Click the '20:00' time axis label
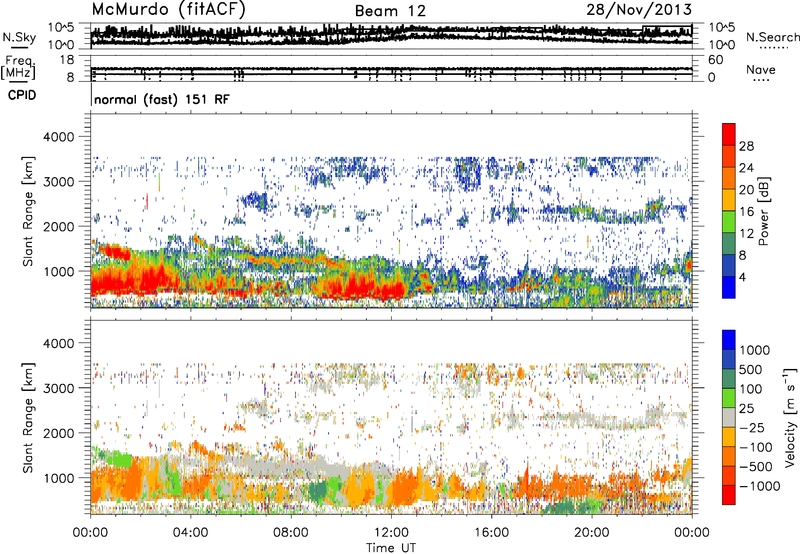800x554 pixels. [x=592, y=533]
